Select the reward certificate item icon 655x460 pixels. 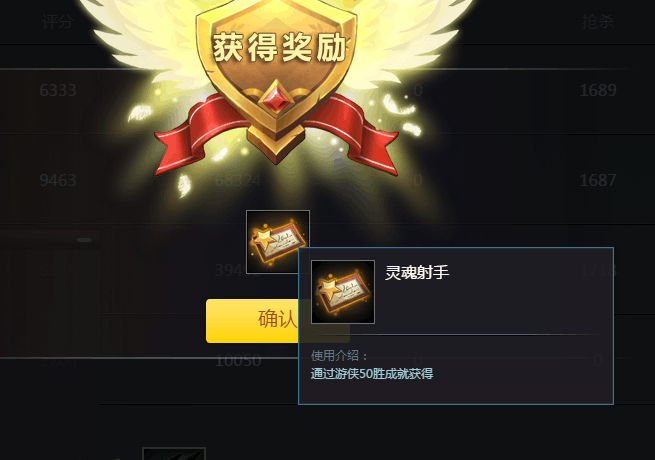tap(278, 242)
